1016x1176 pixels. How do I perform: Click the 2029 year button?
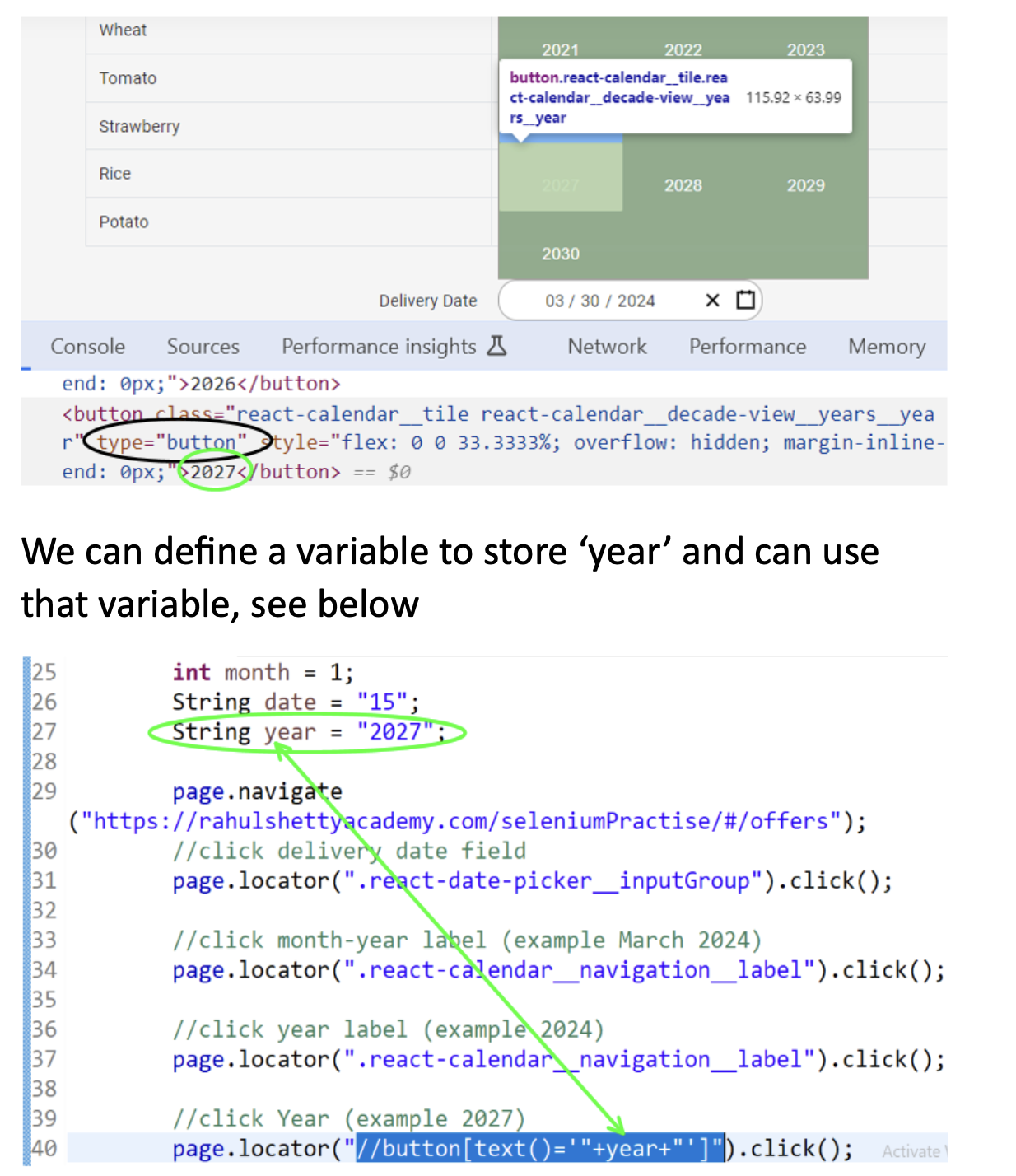[805, 185]
